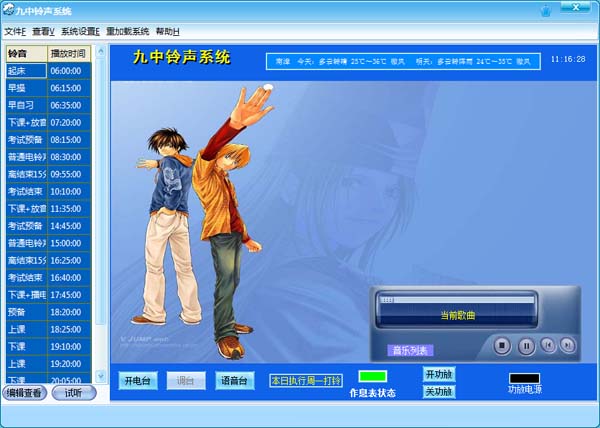Click the 09:55:00 time cell
Image resolution: width=600 pixels, height=428 pixels.
[x=69, y=174]
